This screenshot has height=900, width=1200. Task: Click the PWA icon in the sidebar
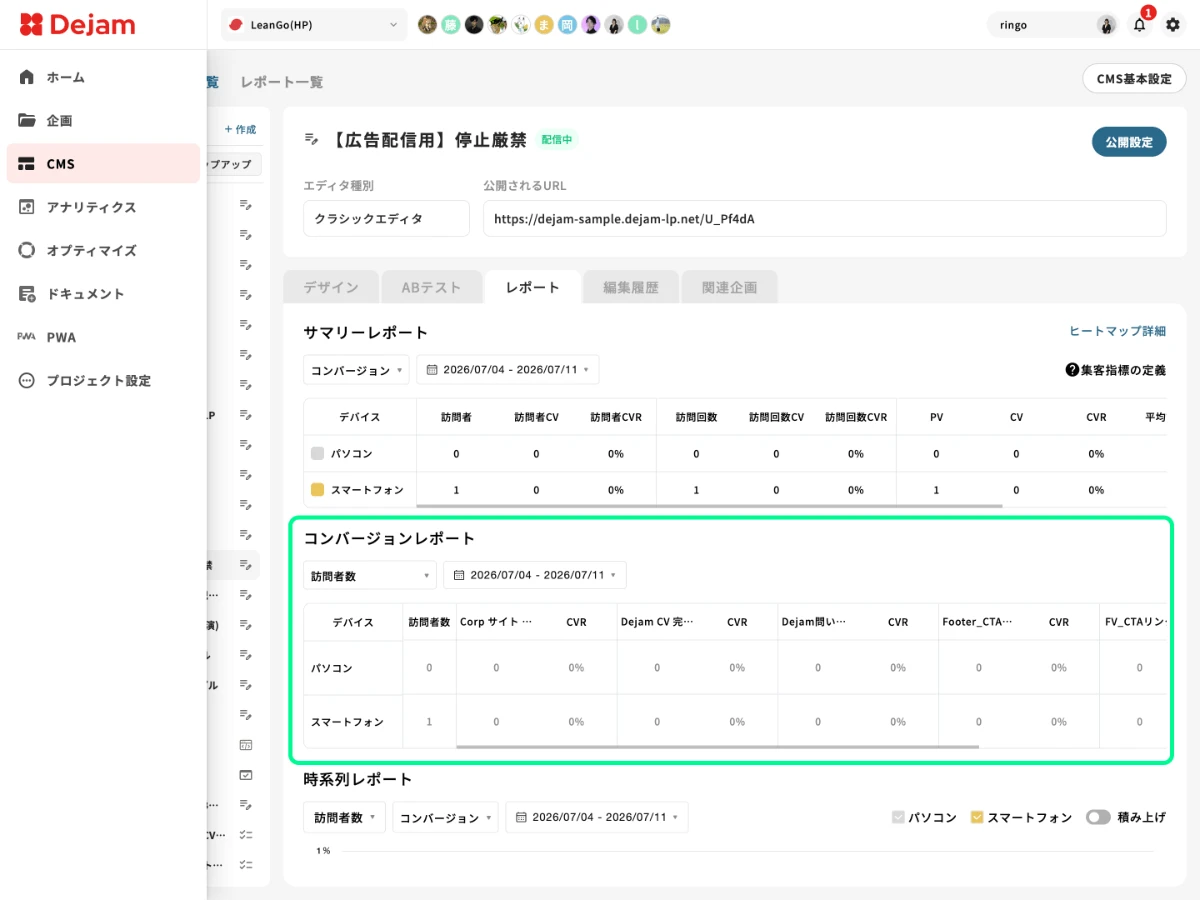27,337
